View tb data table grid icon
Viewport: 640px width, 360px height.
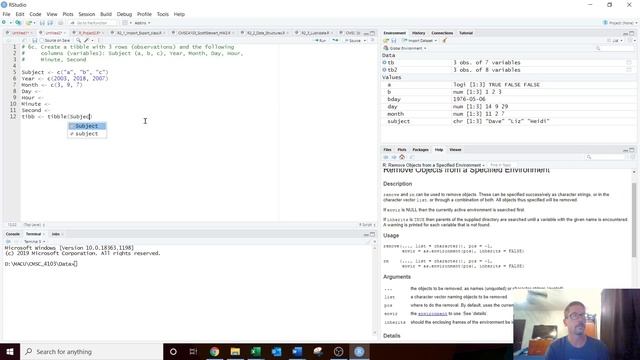coord(629,62)
